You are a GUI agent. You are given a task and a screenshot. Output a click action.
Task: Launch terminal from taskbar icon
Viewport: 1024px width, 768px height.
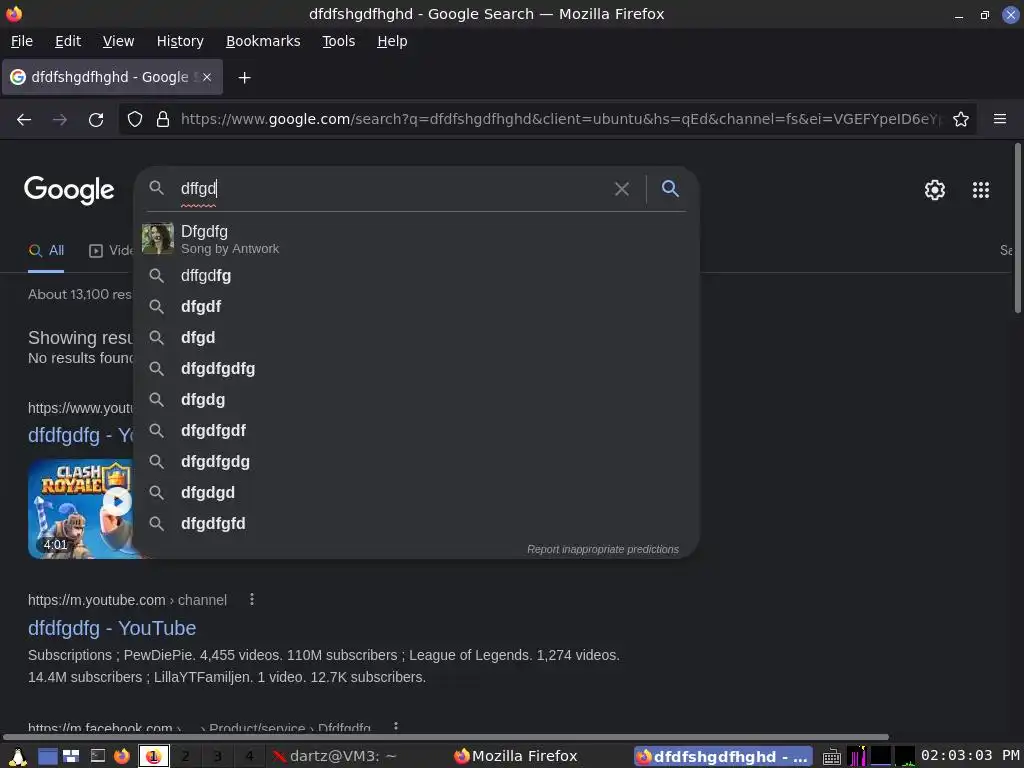(97, 756)
